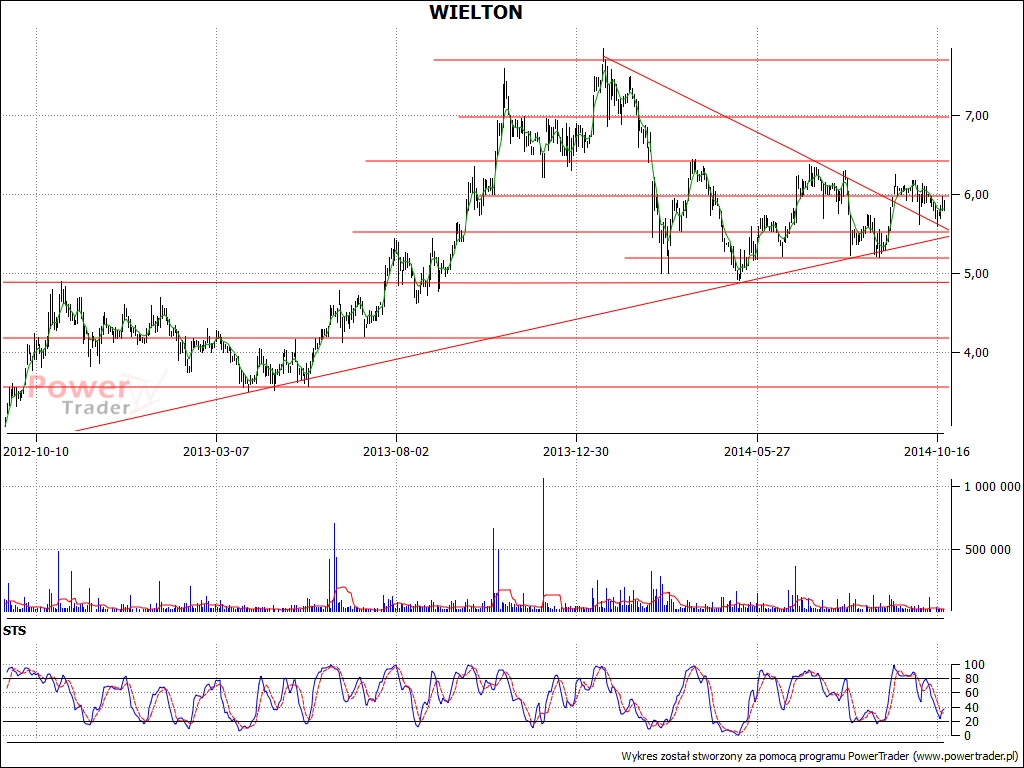Image resolution: width=1024 pixels, height=768 pixels.
Task: Click the 500 000 volume label
Action: pyautogui.click(x=987, y=550)
